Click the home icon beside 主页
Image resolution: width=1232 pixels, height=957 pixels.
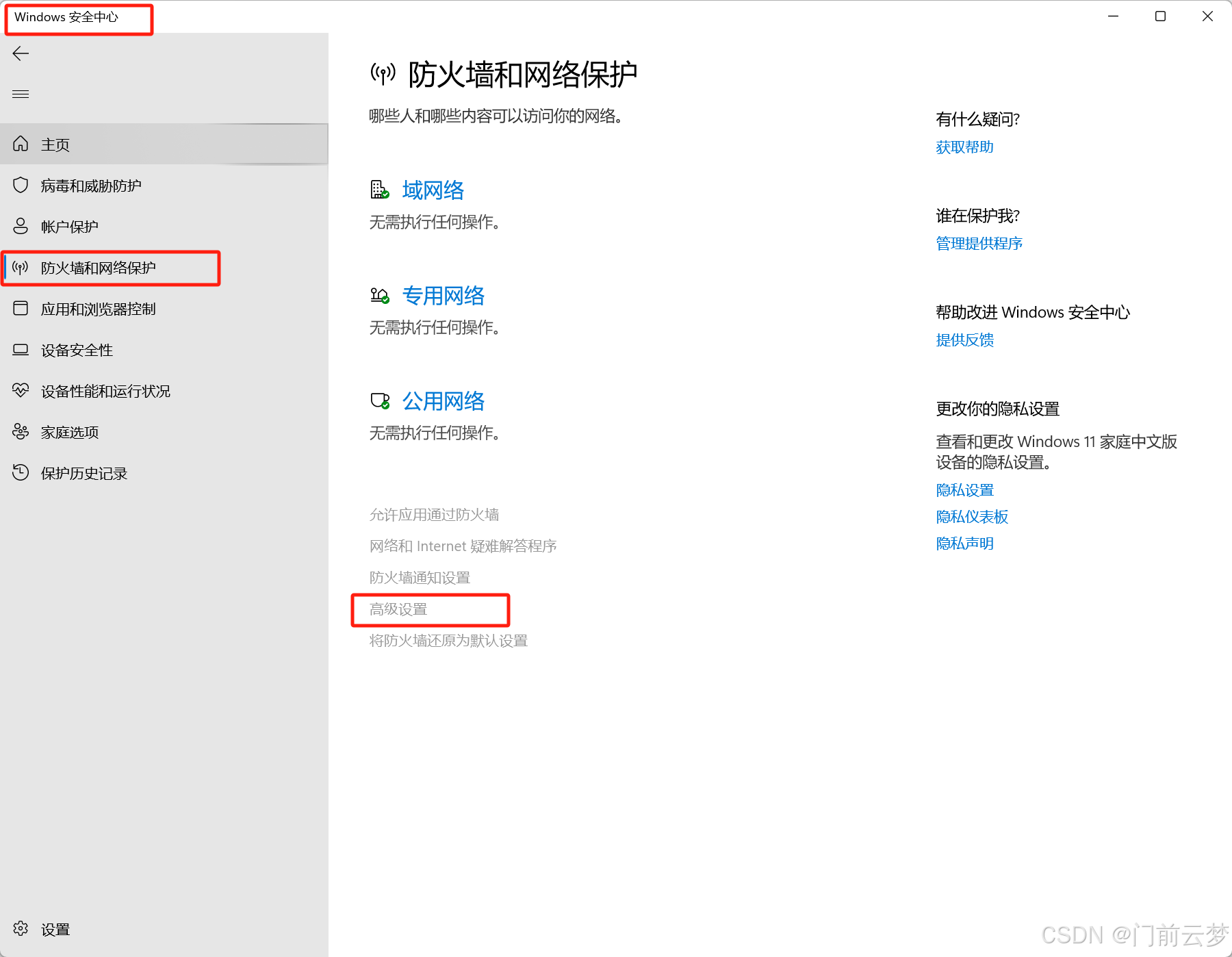pyautogui.click(x=21, y=144)
